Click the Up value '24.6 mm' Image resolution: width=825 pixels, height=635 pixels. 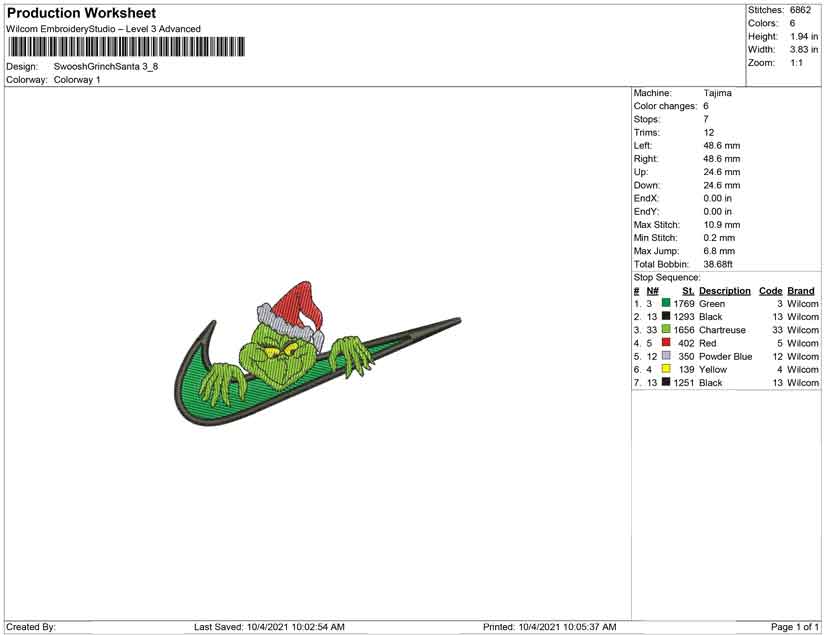point(722,172)
